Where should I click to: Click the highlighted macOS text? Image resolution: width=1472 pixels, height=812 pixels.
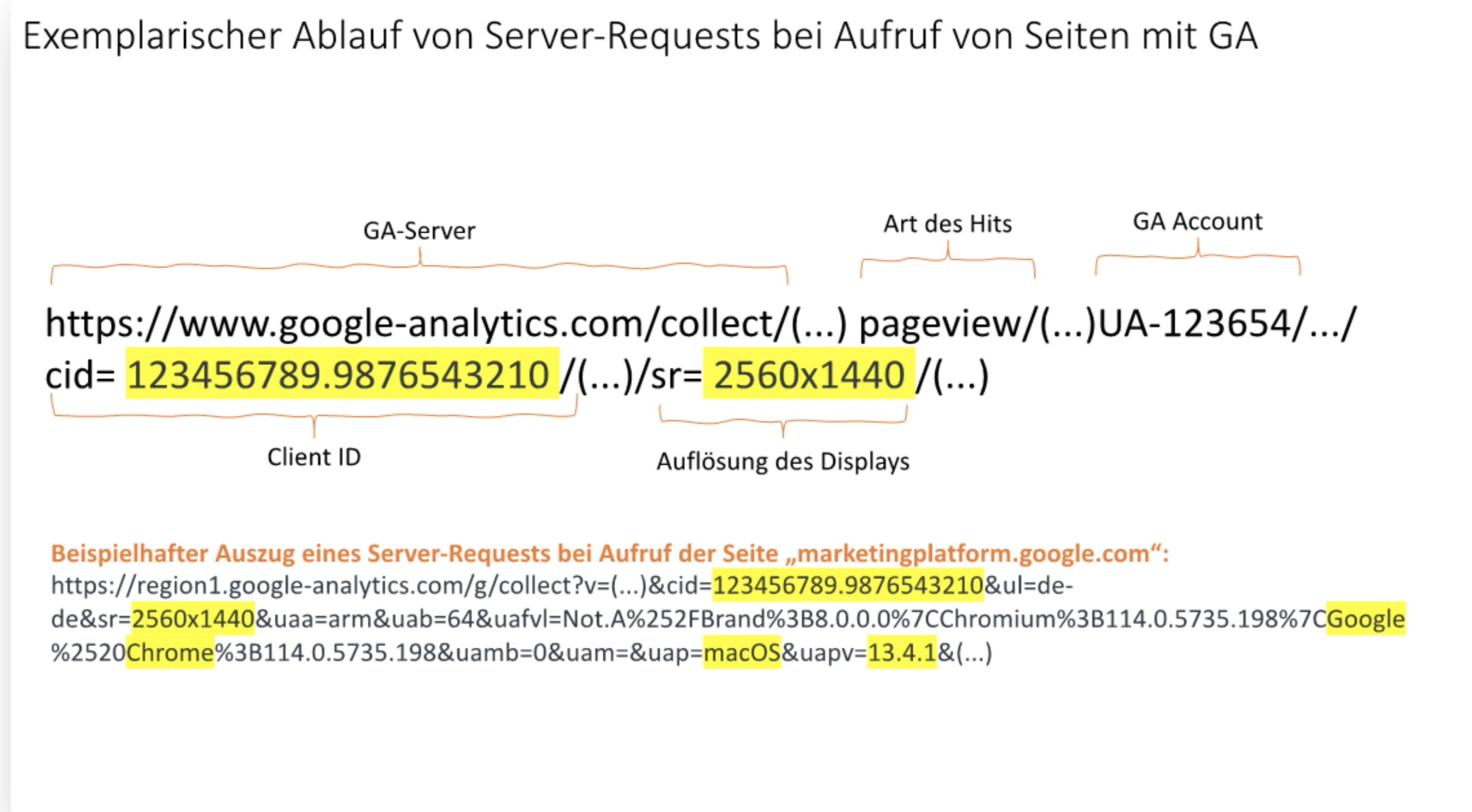(741, 652)
